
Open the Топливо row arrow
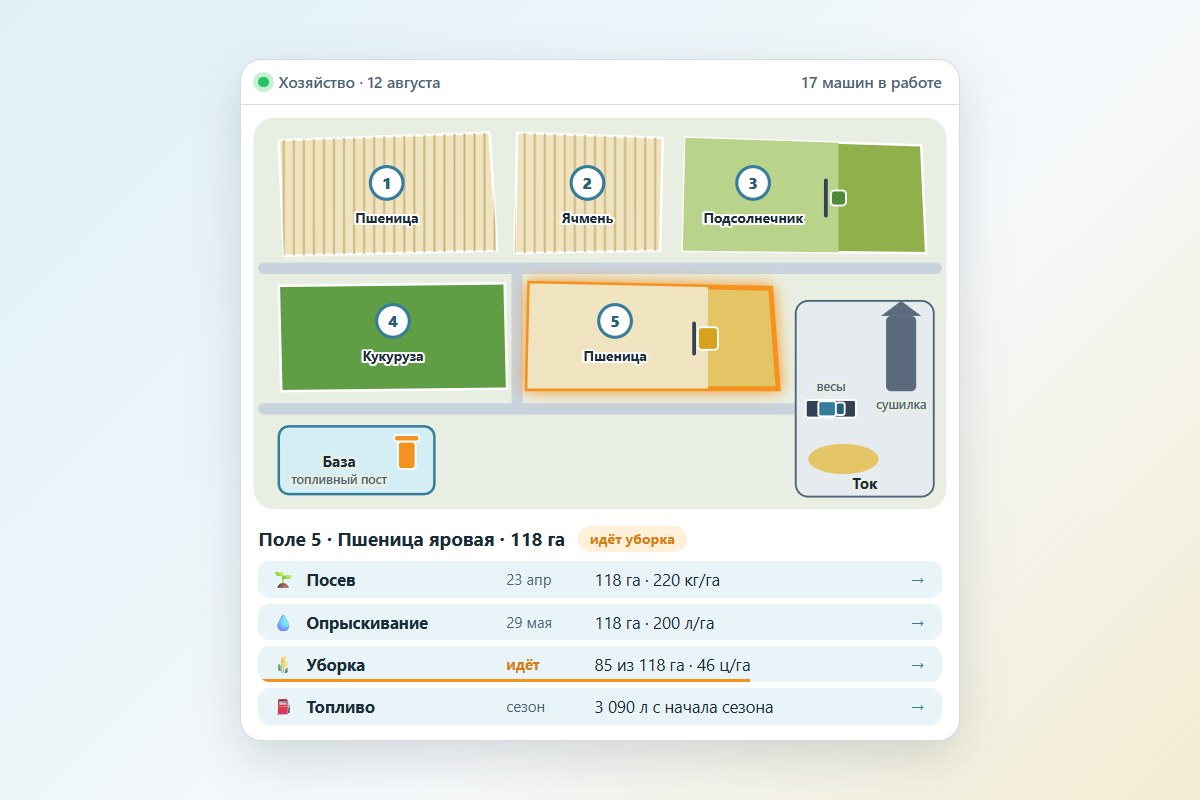[x=917, y=707]
